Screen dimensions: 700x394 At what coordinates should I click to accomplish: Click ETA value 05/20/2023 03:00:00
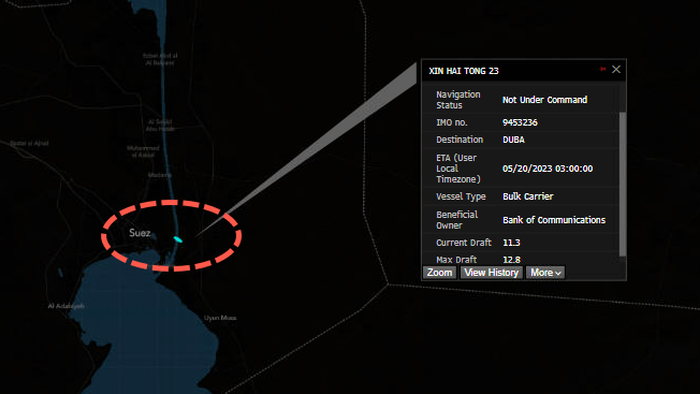(x=547, y=169)
